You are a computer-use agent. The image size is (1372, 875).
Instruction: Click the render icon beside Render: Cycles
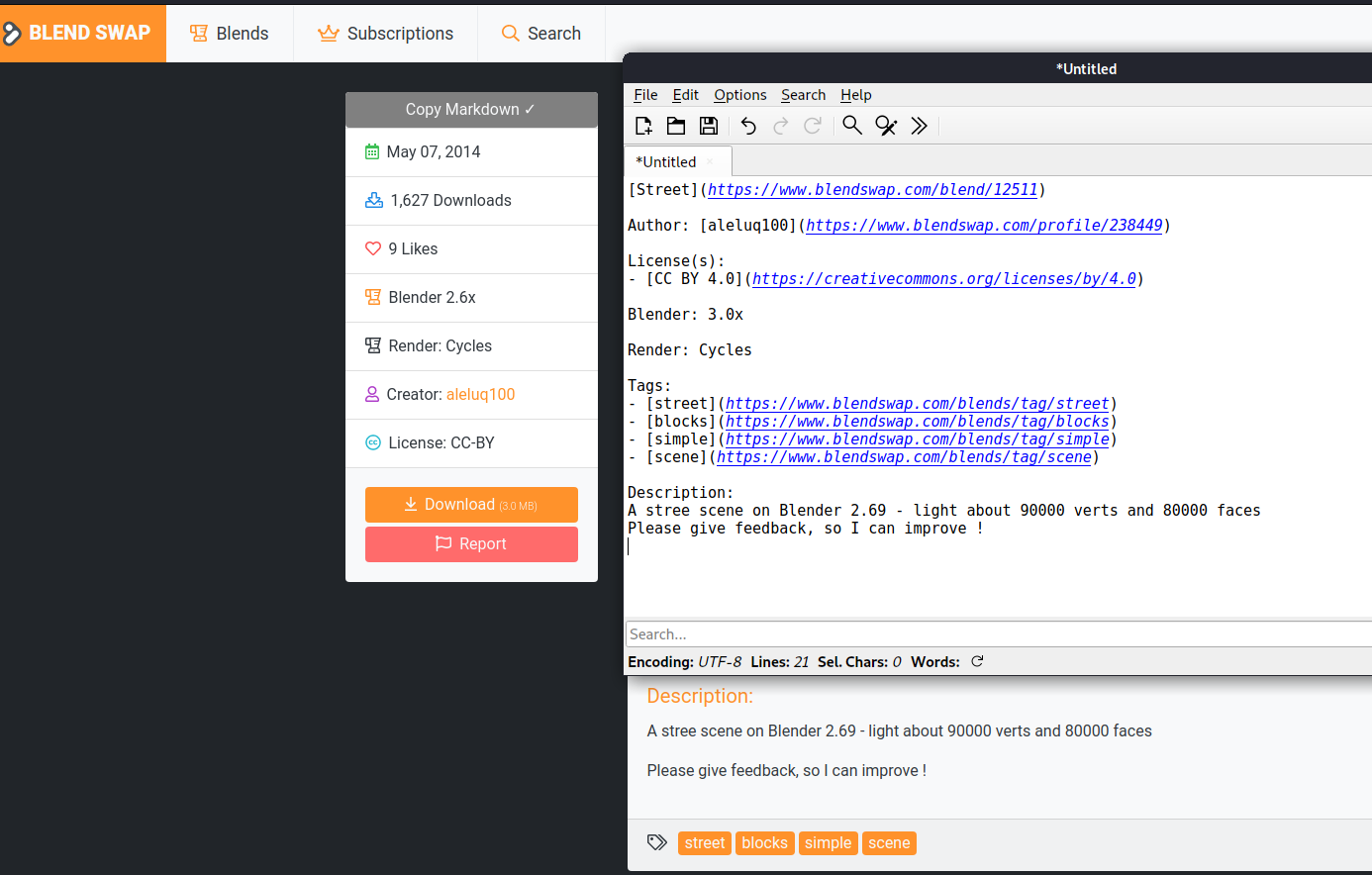pyautogui.click(x=373, y=345)
